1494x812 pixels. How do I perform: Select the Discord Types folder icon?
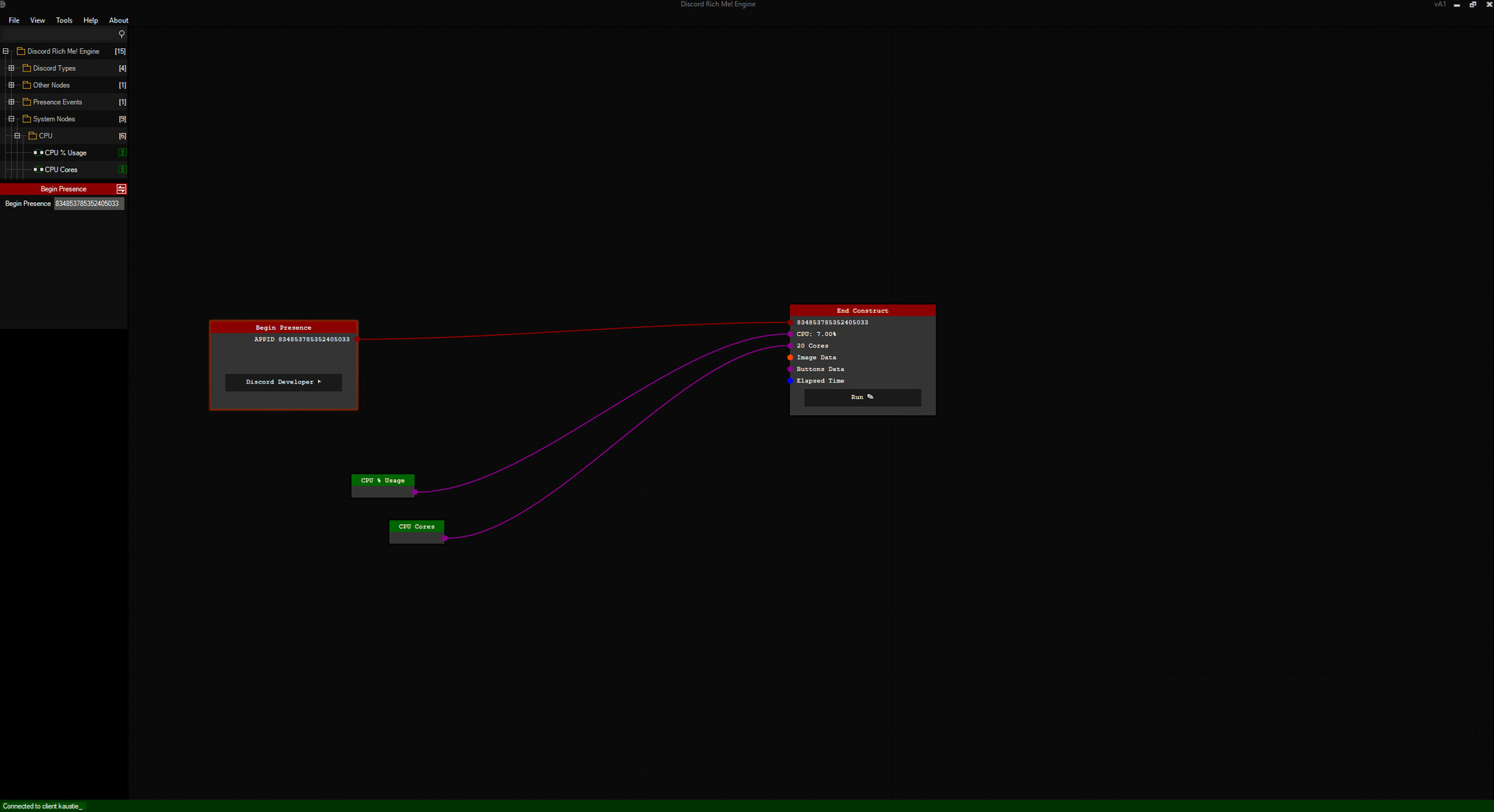[x=26, y=68]
